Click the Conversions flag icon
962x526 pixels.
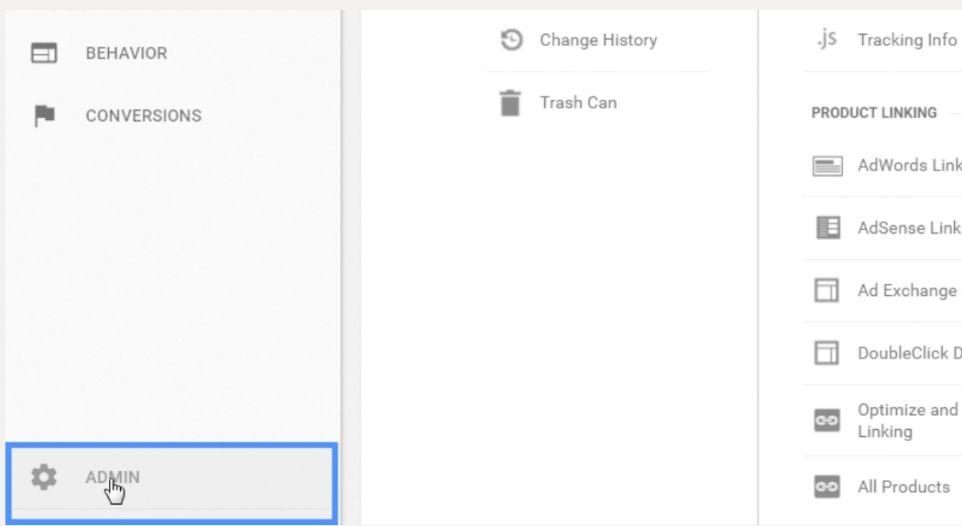(44, 116)
